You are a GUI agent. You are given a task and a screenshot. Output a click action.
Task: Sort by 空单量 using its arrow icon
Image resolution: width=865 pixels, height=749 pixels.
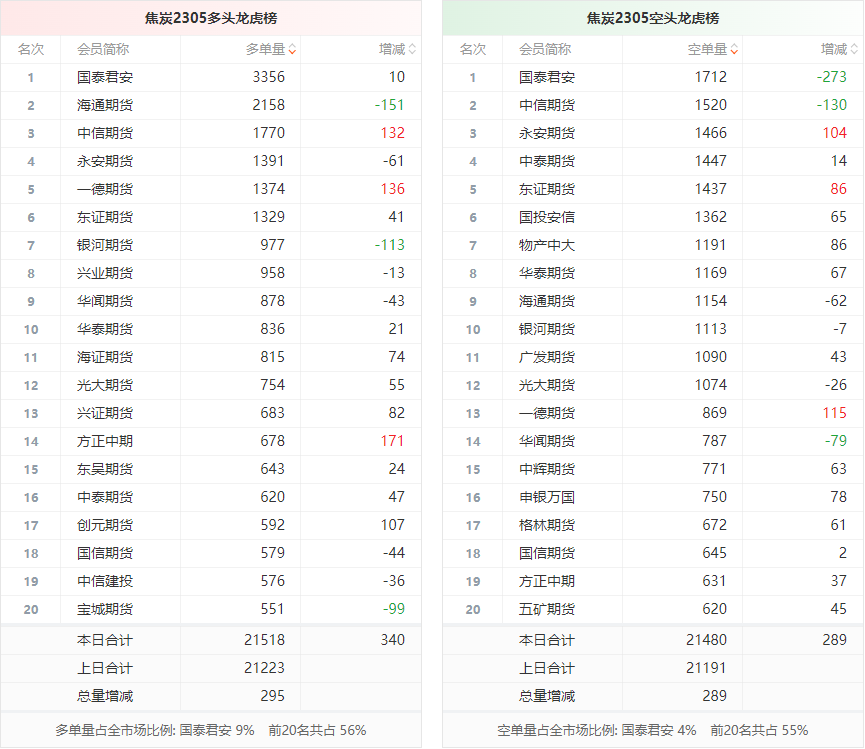click(x=734, y=49)
